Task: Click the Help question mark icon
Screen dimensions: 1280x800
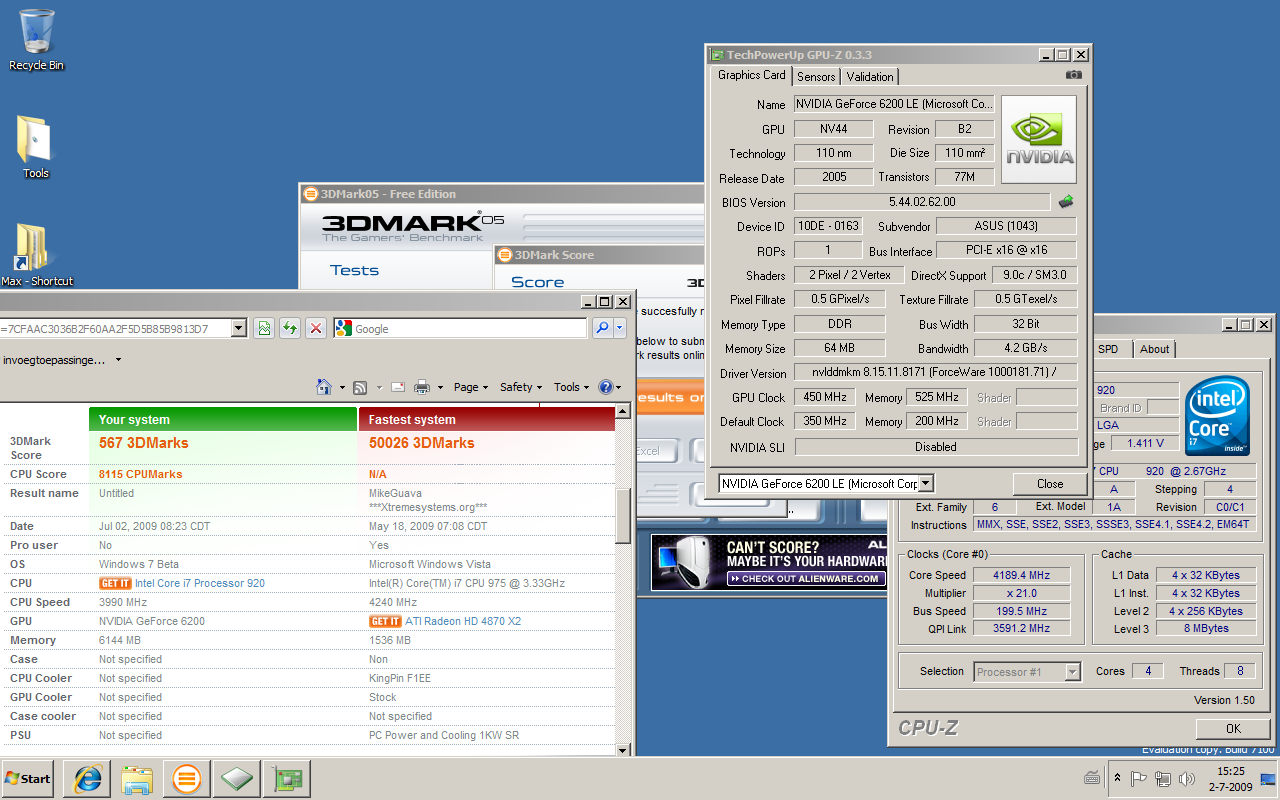Action: [x=605, y=387]
